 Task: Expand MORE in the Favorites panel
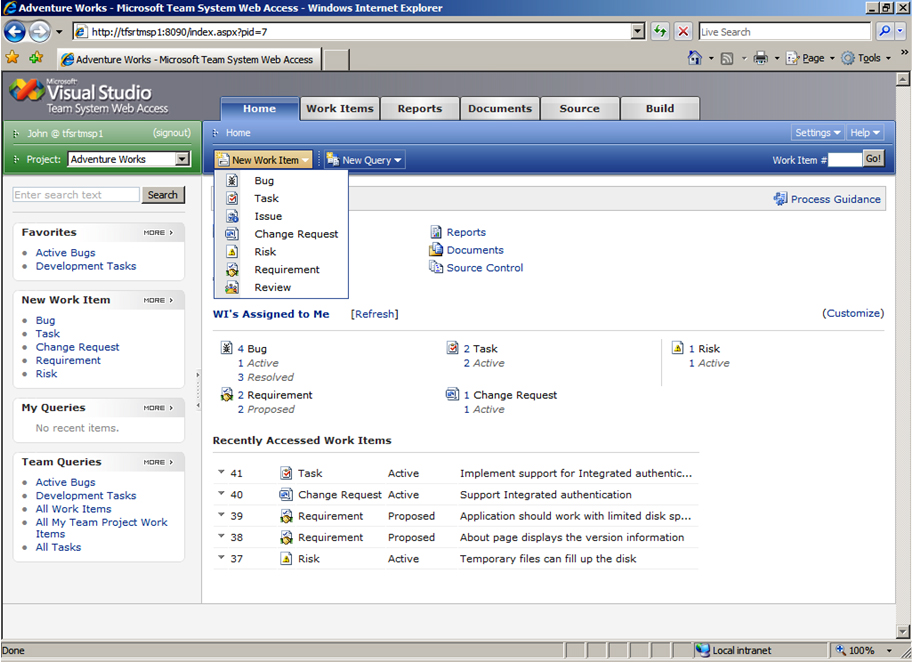coord(158,233)
